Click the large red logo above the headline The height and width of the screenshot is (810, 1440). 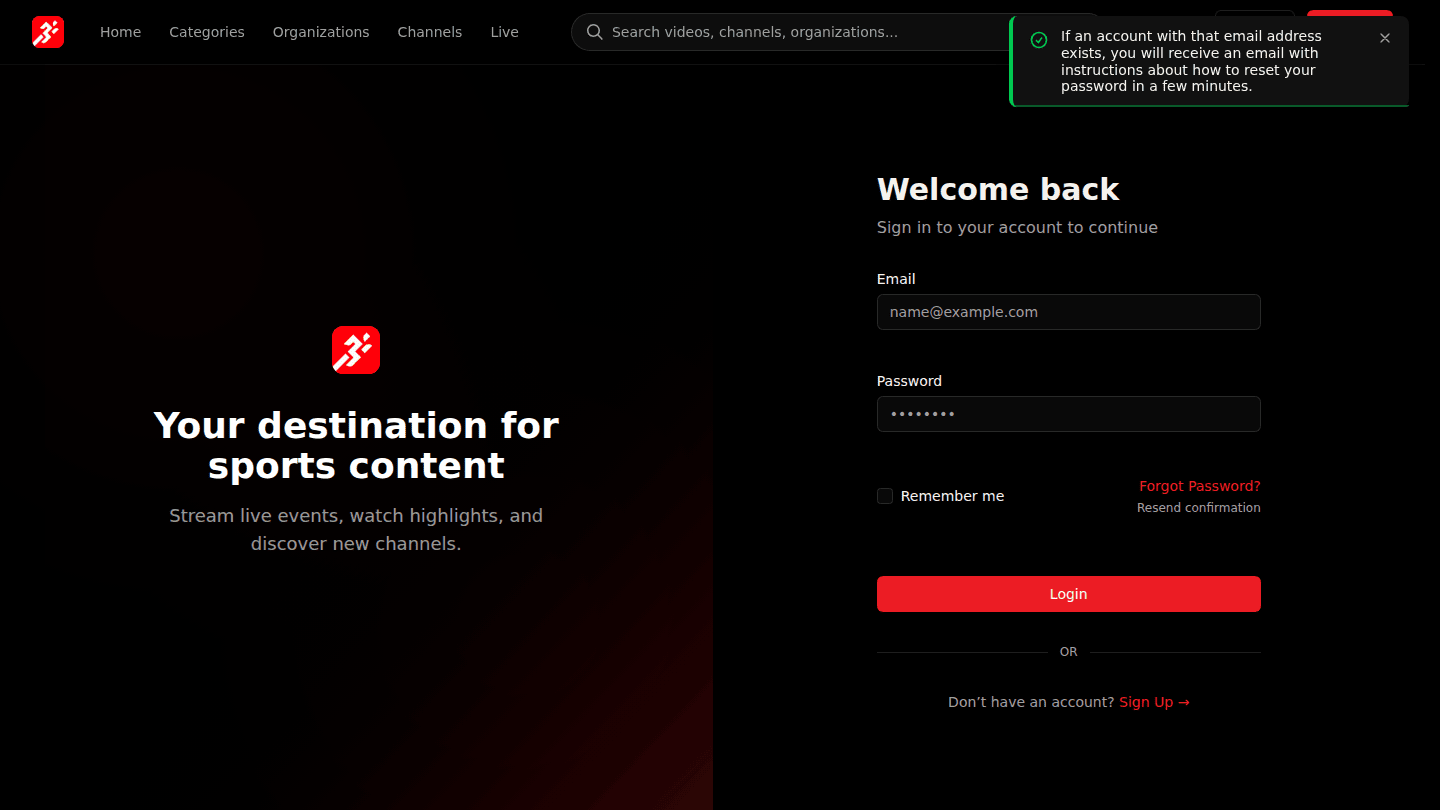[x=356, y=350]
